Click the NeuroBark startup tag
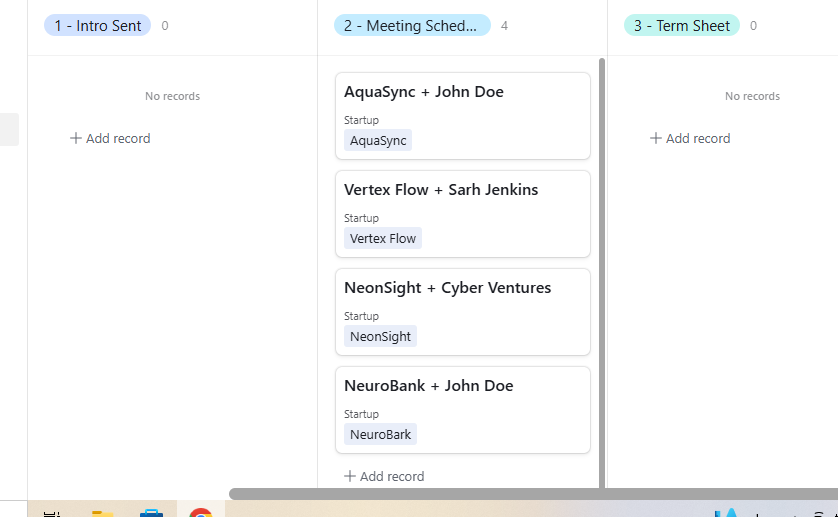Image resolution: width=838 pixels, height=517 pixels. [380, 435]
